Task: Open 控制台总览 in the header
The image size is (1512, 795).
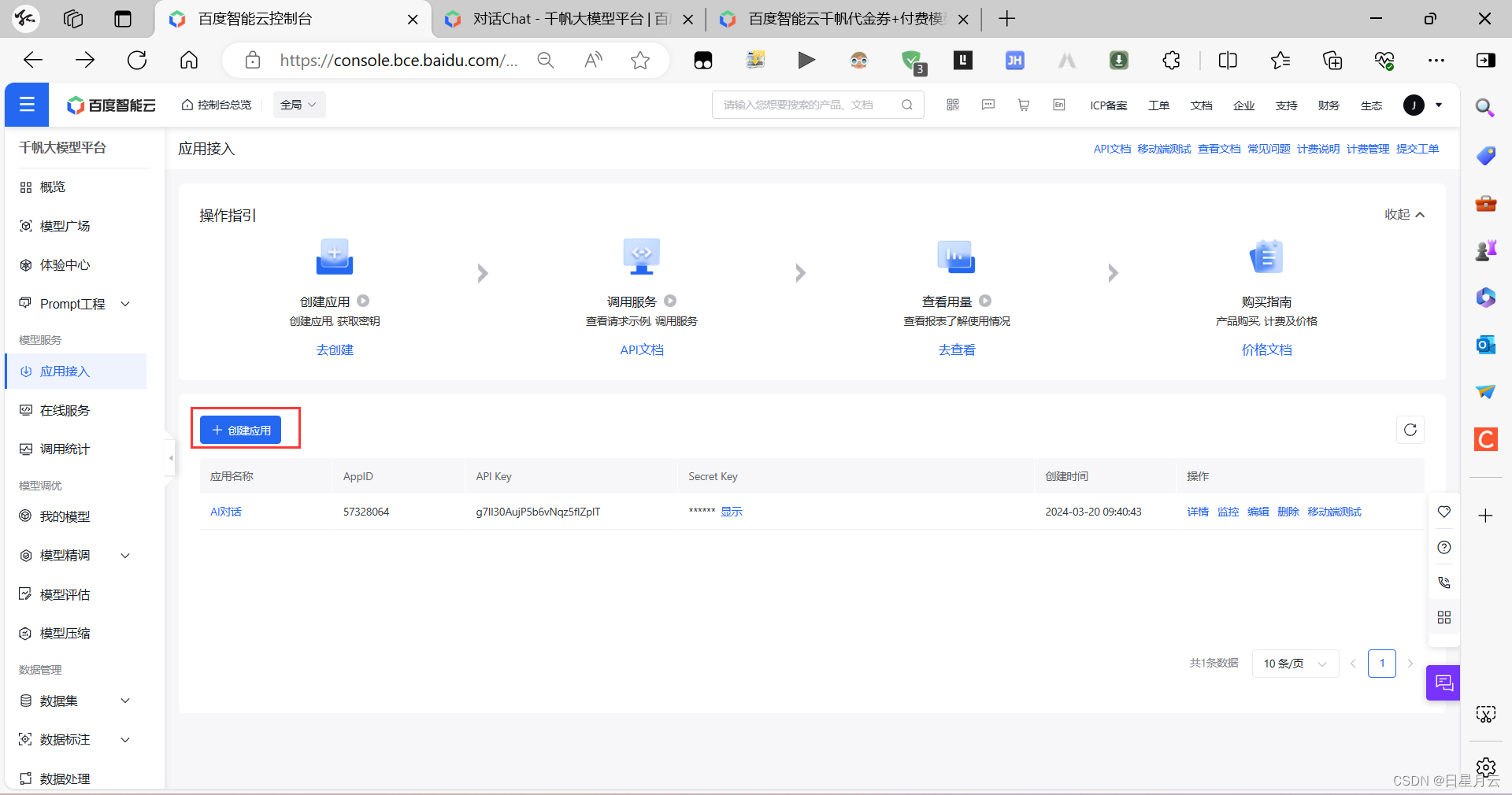Action: click(x=217, y=105)
